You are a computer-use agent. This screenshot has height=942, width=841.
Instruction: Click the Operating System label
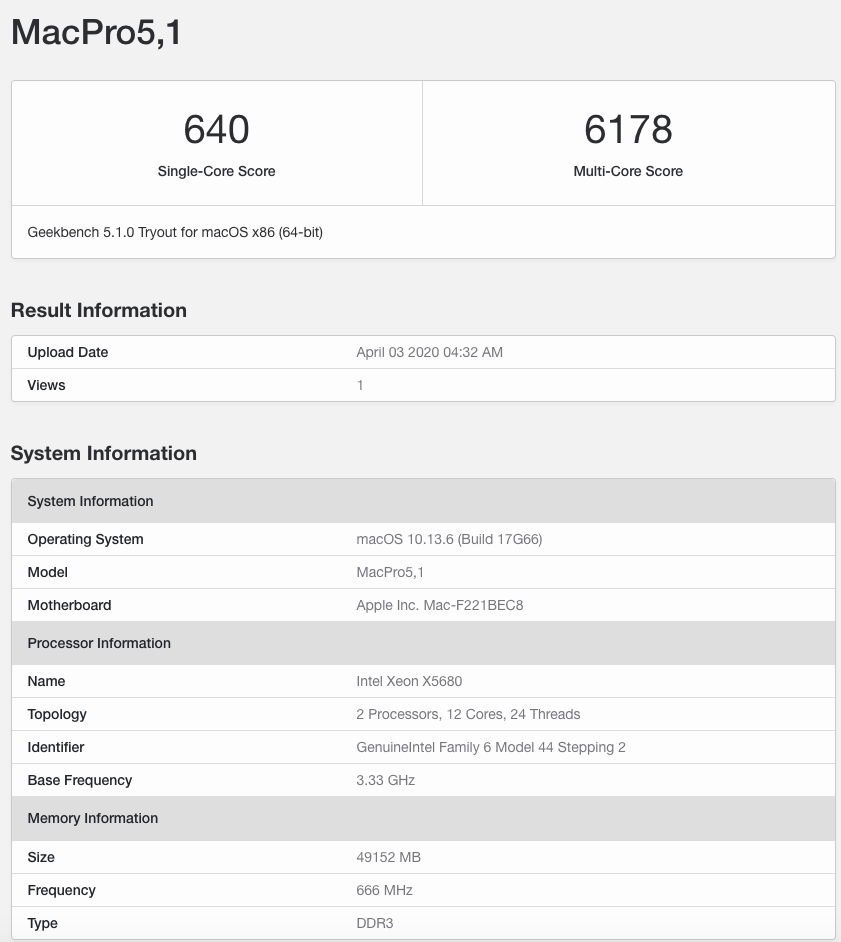point(85,539)
